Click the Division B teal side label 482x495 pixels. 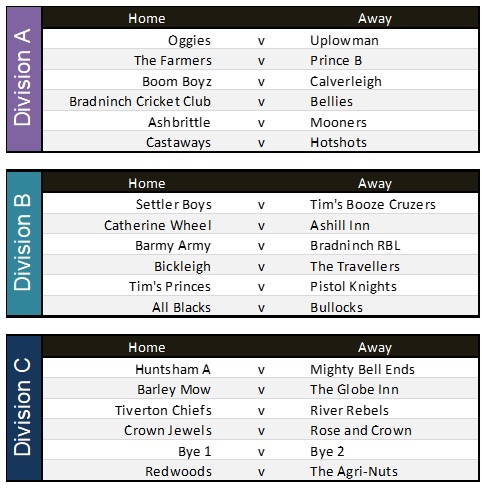[24, 243]
